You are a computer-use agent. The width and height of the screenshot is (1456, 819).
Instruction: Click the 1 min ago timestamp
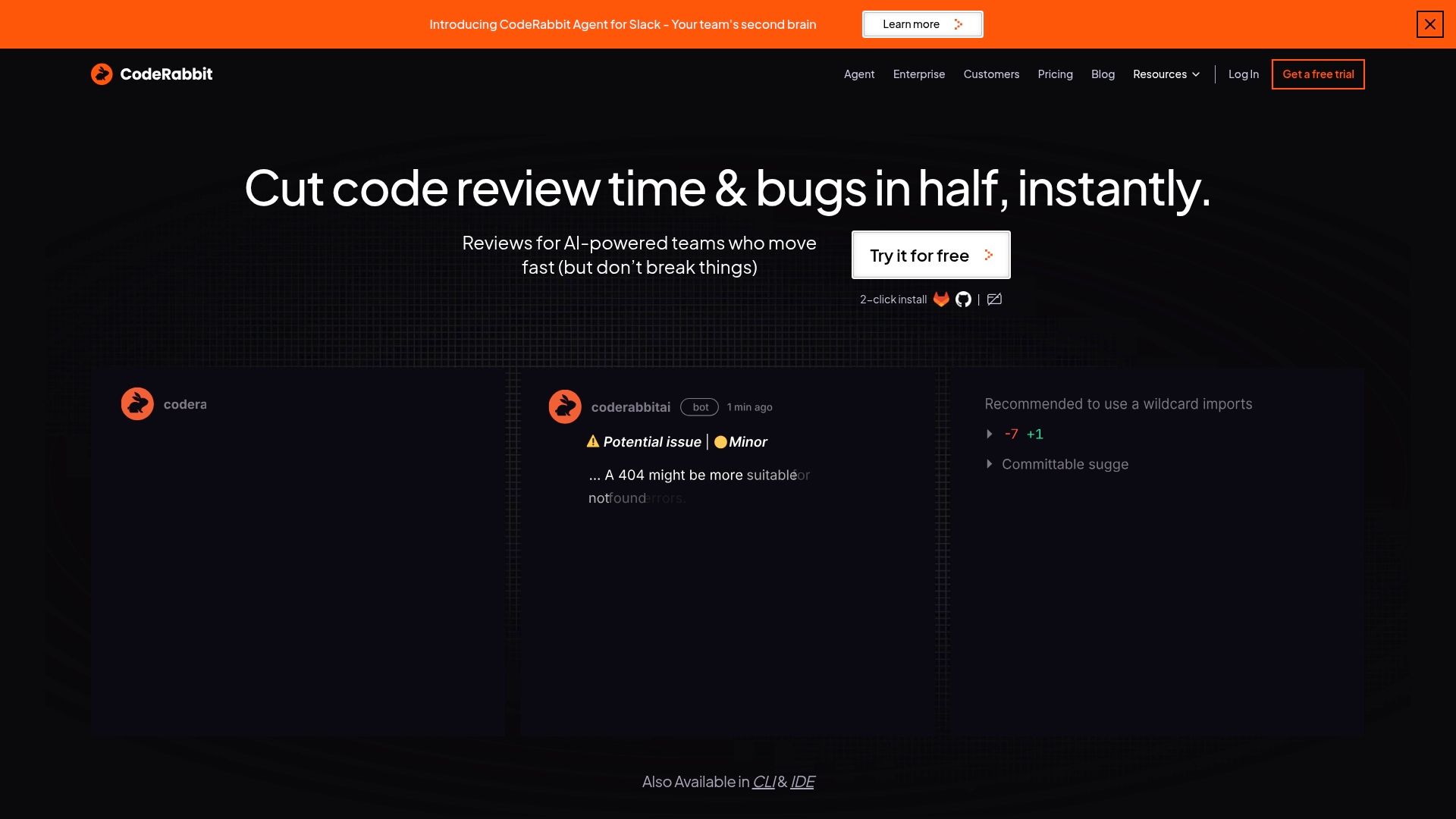(749, 407)
